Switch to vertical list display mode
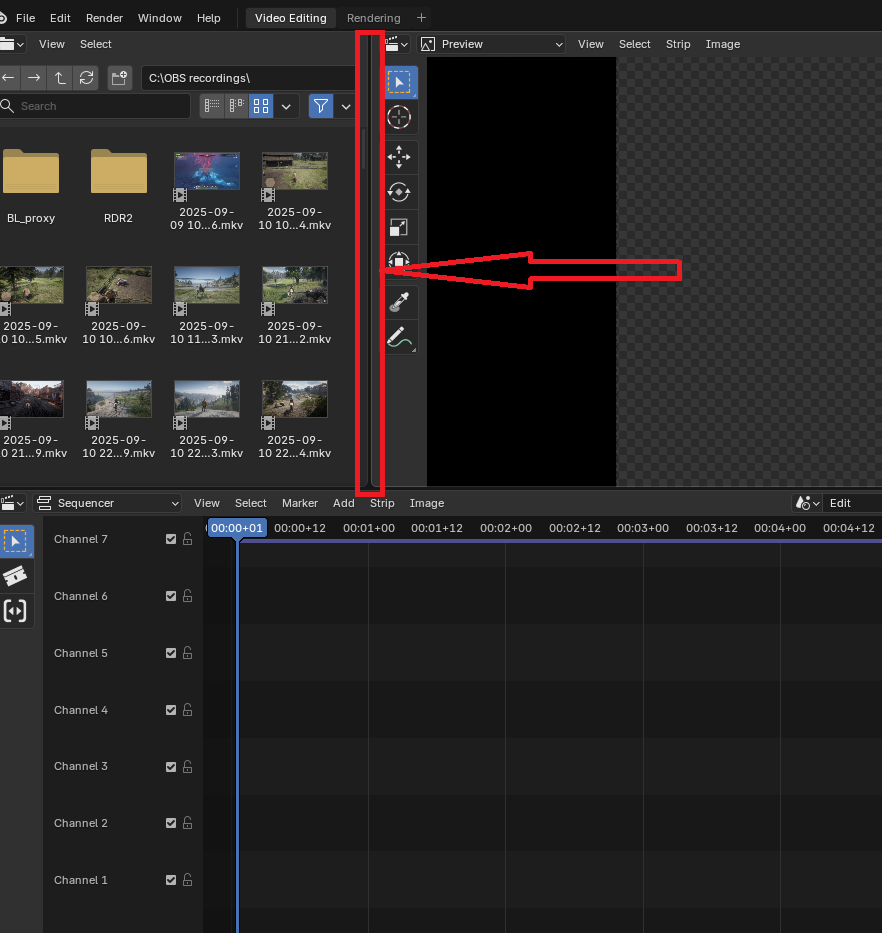Viewport: 882px width, 933px height. point(212,107)
